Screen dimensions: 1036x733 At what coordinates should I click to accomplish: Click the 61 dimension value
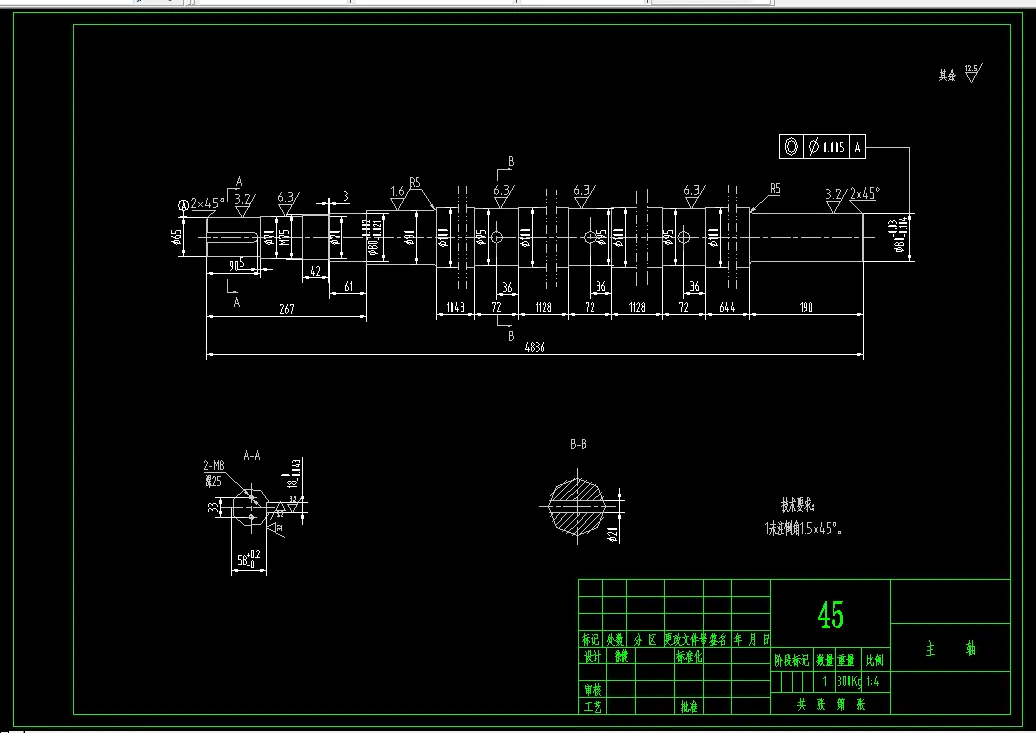348,287
